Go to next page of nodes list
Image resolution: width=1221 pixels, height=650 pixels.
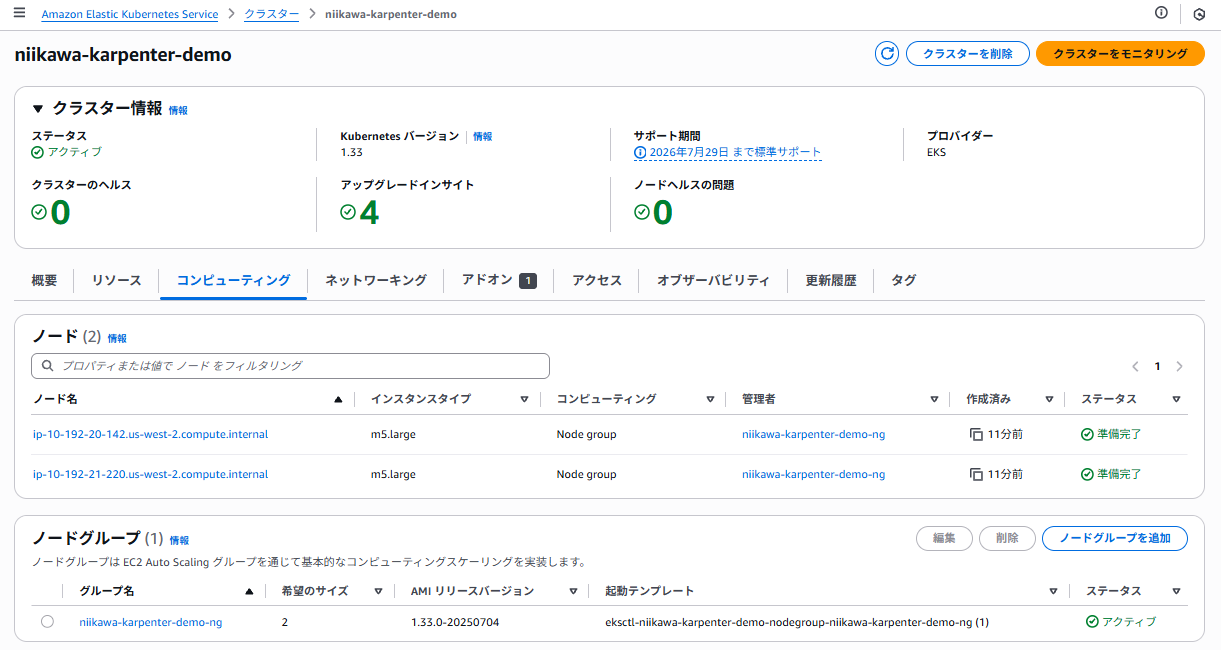coord(1180,367)
